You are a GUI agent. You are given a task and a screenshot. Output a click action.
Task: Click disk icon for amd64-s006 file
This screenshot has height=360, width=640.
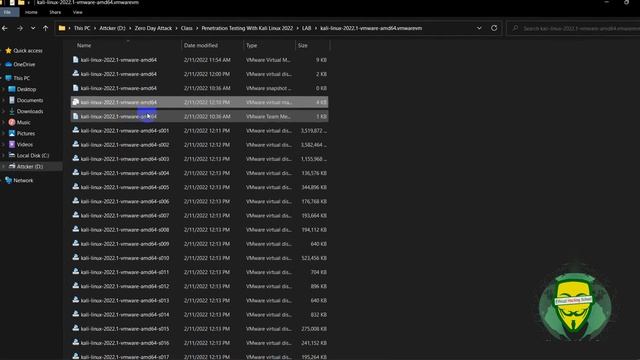(76, 201)
